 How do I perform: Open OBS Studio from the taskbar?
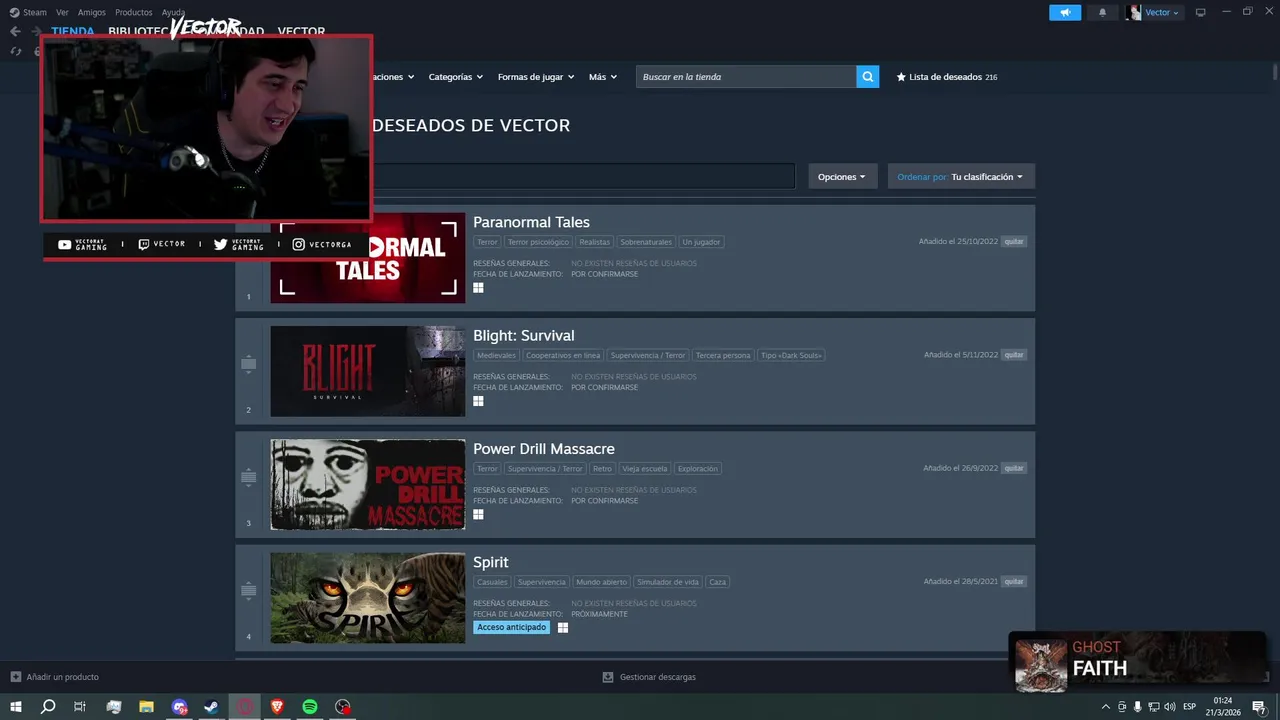point(343,707)
